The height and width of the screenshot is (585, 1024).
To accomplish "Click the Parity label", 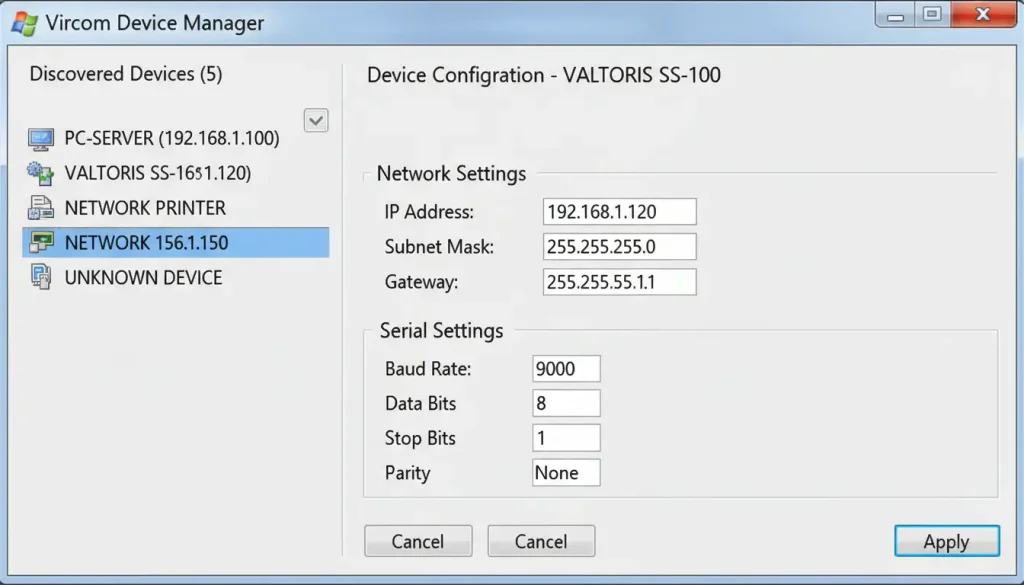I will pyautogui.click(x=408, y=473).
